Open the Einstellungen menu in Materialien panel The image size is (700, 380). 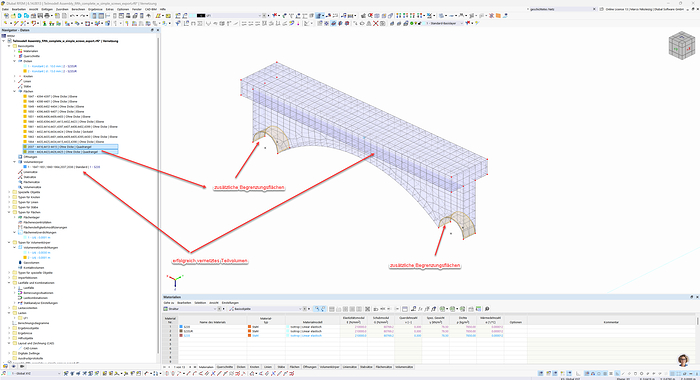coord(230,303)
